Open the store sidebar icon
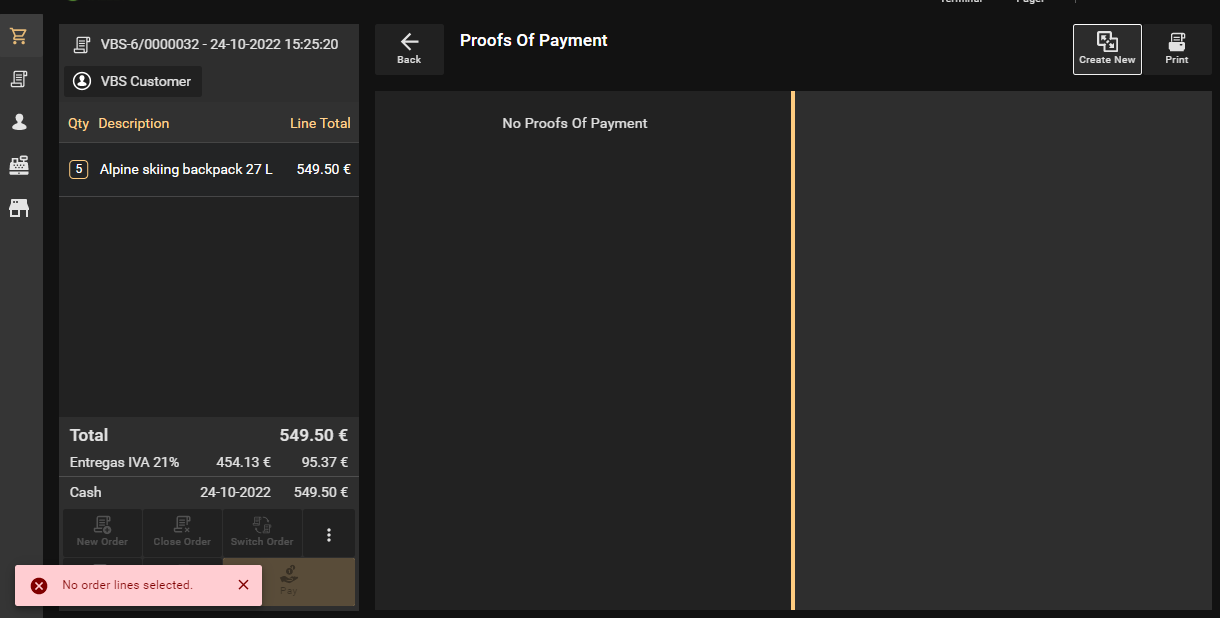The height and width of the screenshot is (618, 1220). pos(18,208)
